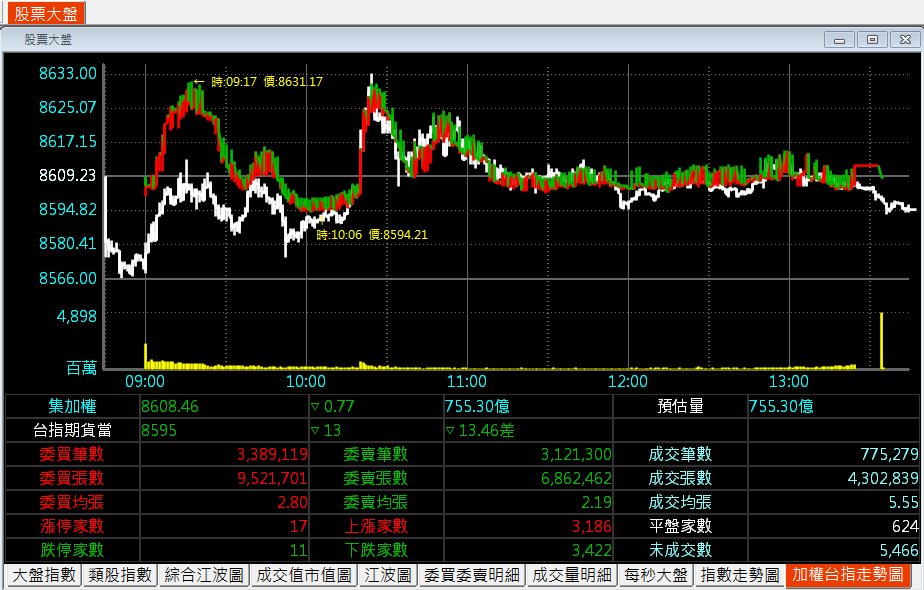Select the 綜合江波圖 tab
924x590 pixels.
[204, 575]
